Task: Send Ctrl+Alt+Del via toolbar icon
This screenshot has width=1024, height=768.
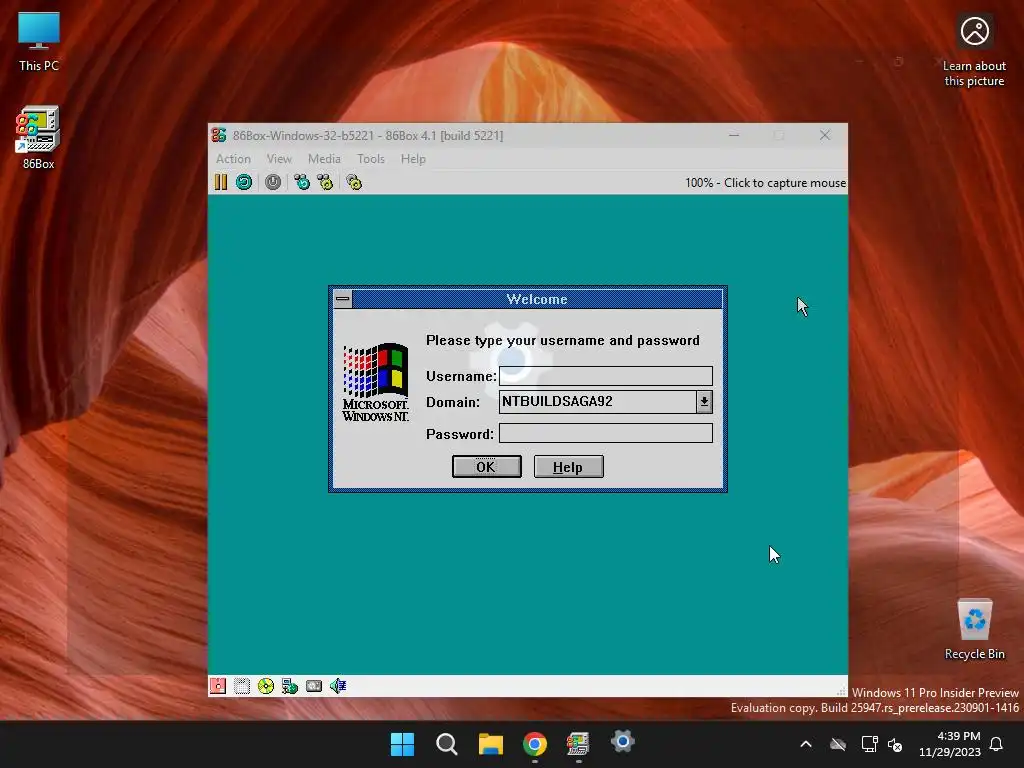Action: pyautogui.click(x=302, y=182)
